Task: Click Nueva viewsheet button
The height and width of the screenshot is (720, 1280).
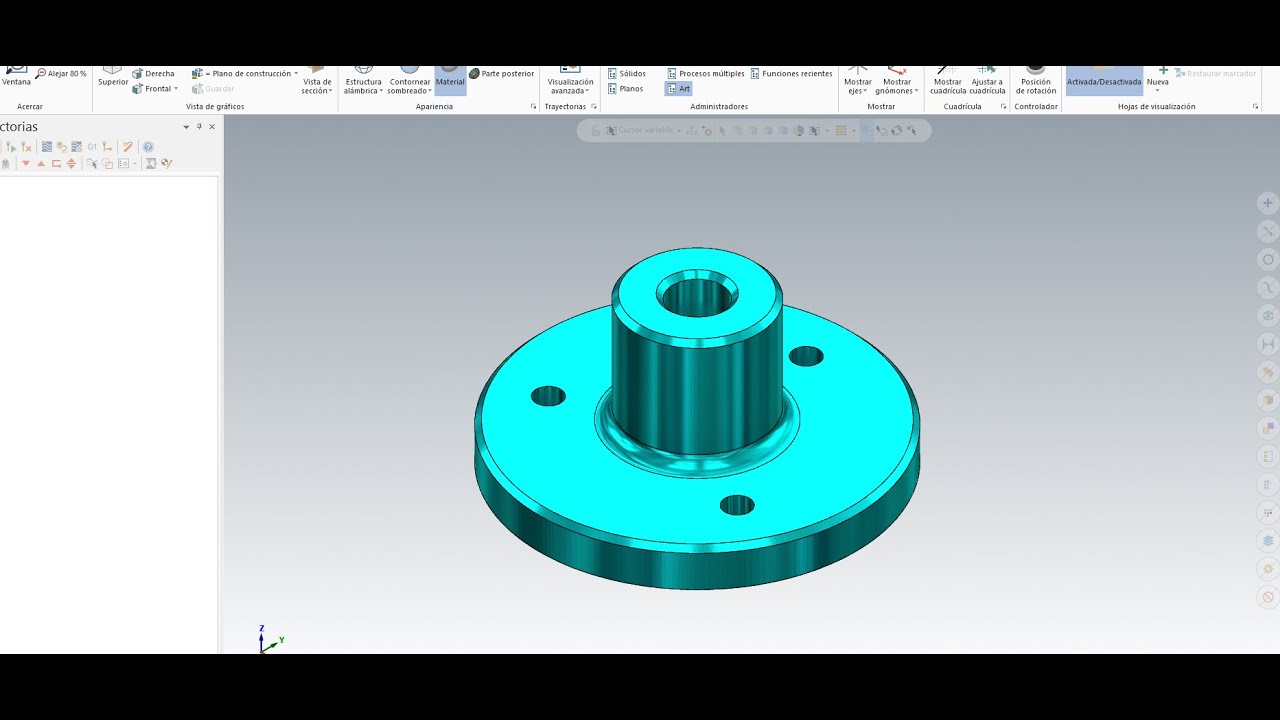Action: point(1157,80)
